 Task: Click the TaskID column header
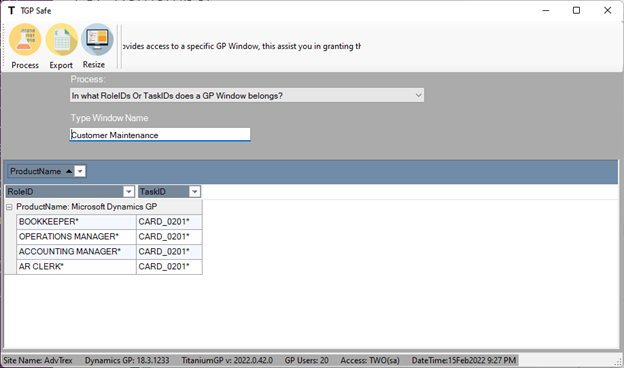pyautogui.click(x=164, y=192)
